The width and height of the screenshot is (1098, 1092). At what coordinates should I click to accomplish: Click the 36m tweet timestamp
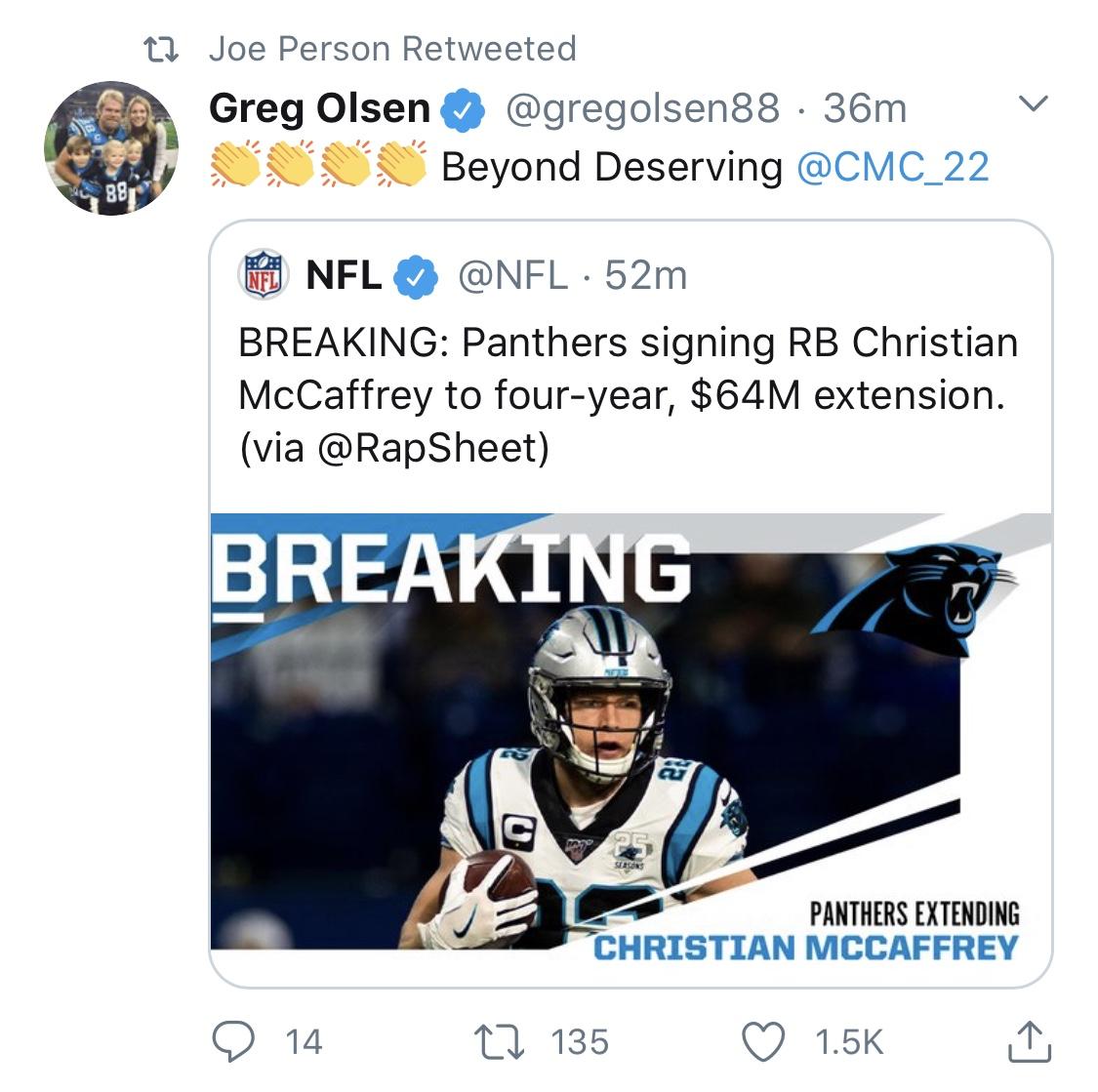pos(865,109)
